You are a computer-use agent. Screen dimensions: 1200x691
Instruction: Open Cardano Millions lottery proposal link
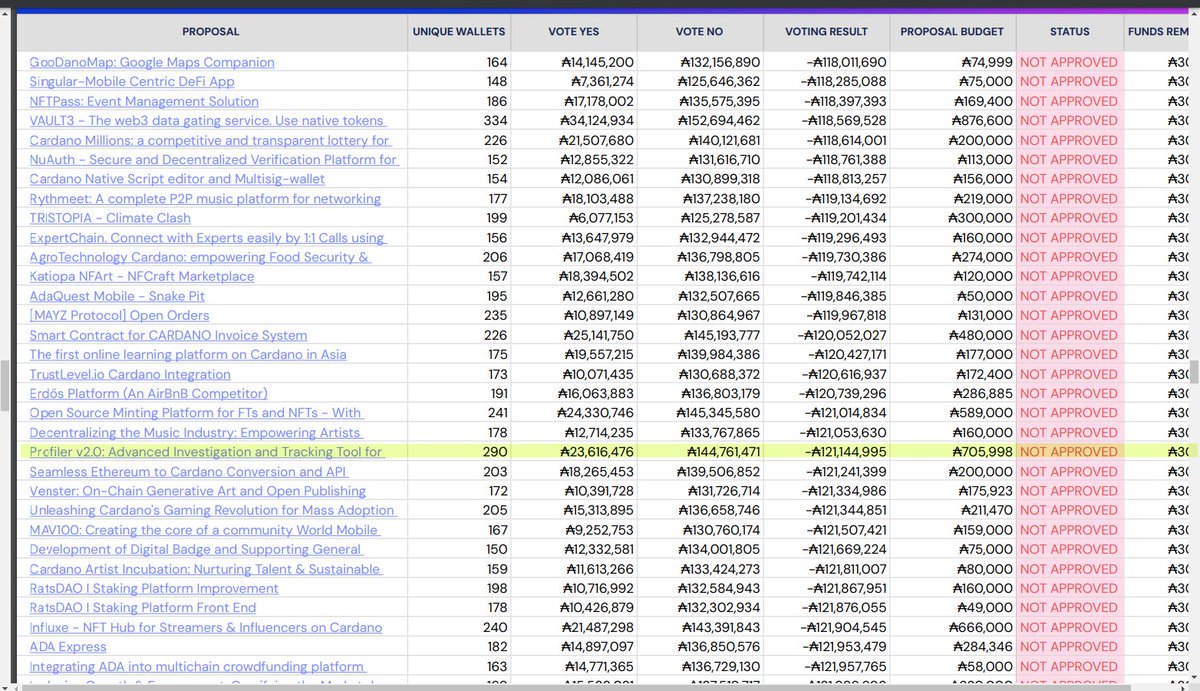(x=210, y=140)
